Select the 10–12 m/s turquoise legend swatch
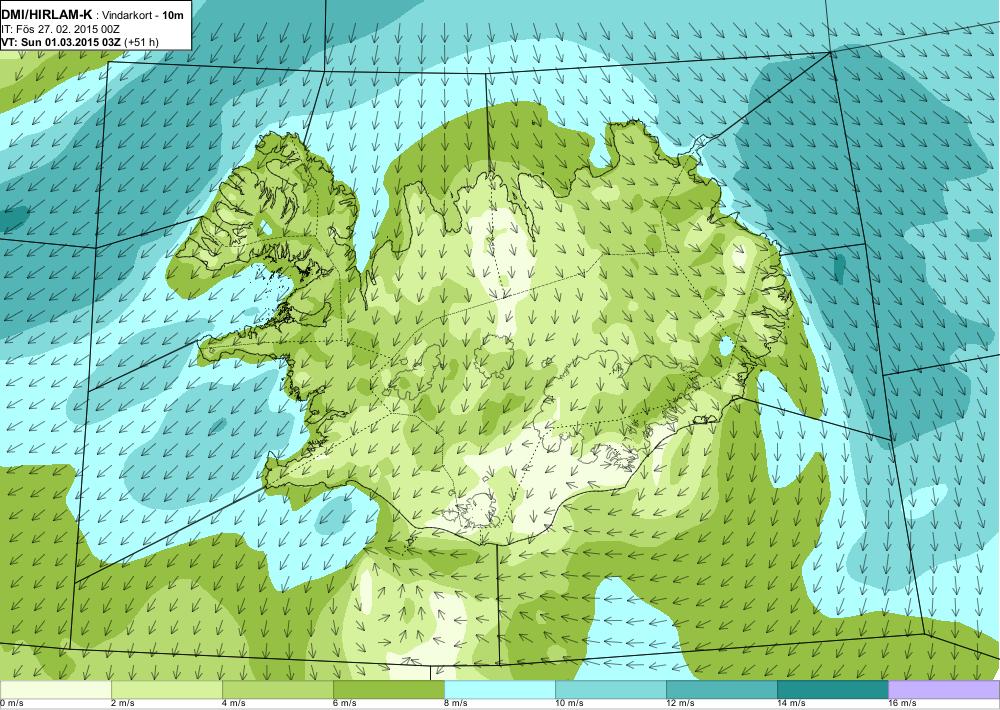1000x710 pixels. 610,690
